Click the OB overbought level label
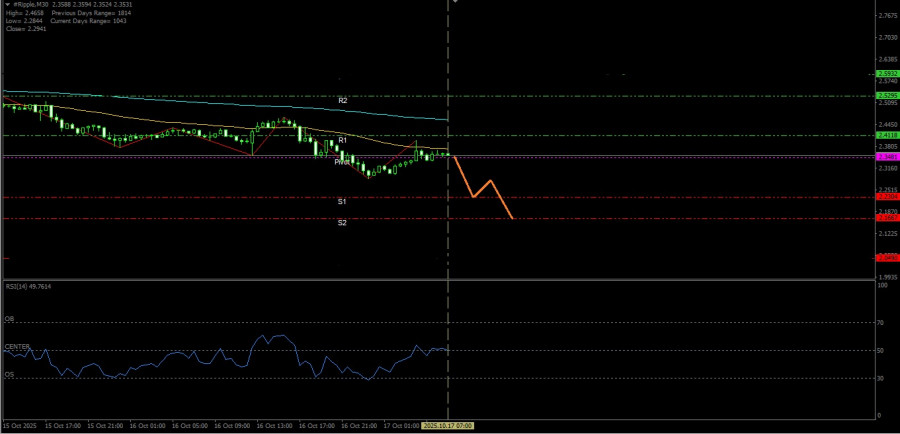This screenshot has height=434, width=900. click(10, 318)
